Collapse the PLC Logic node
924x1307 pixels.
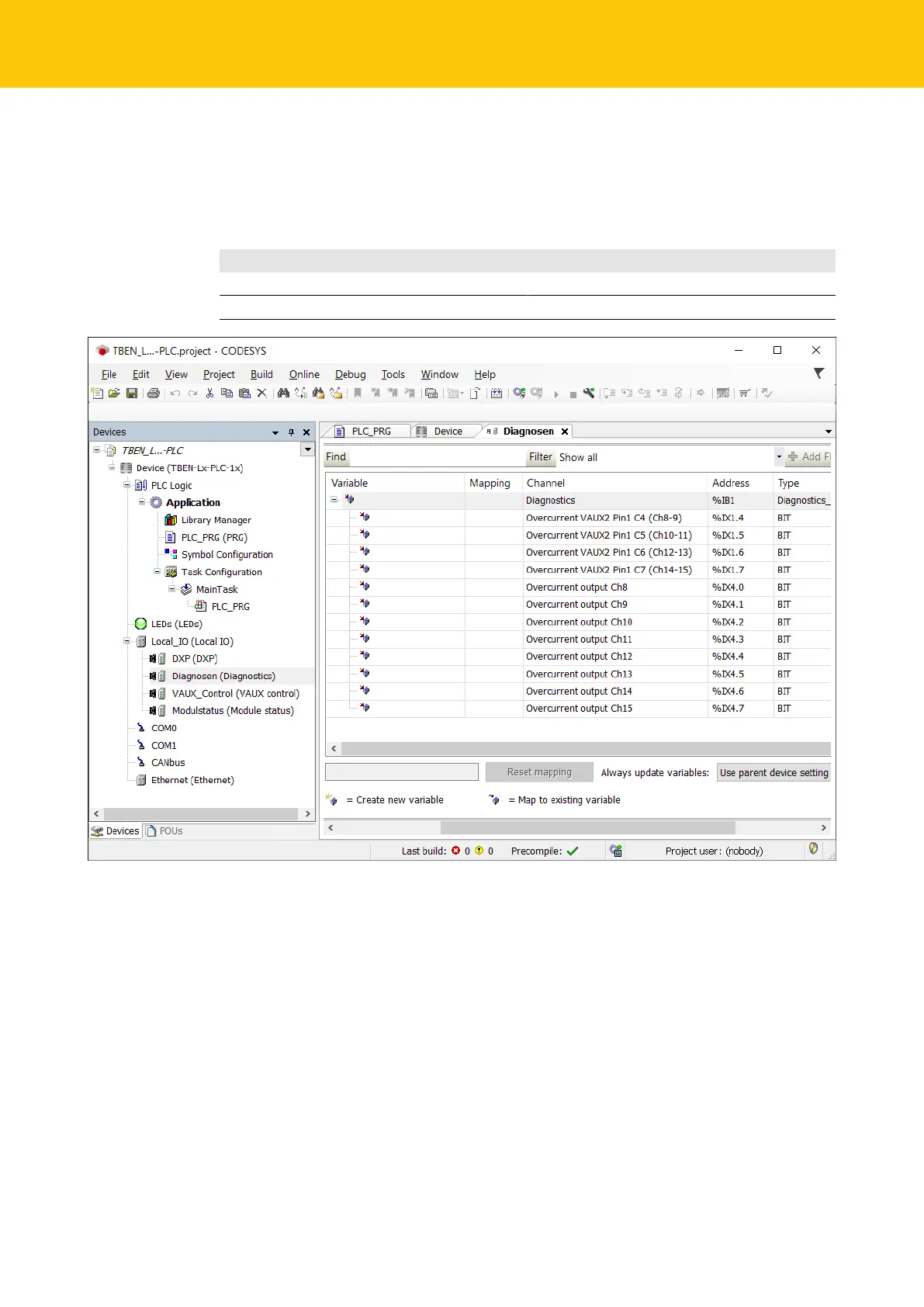pos(126,485)
